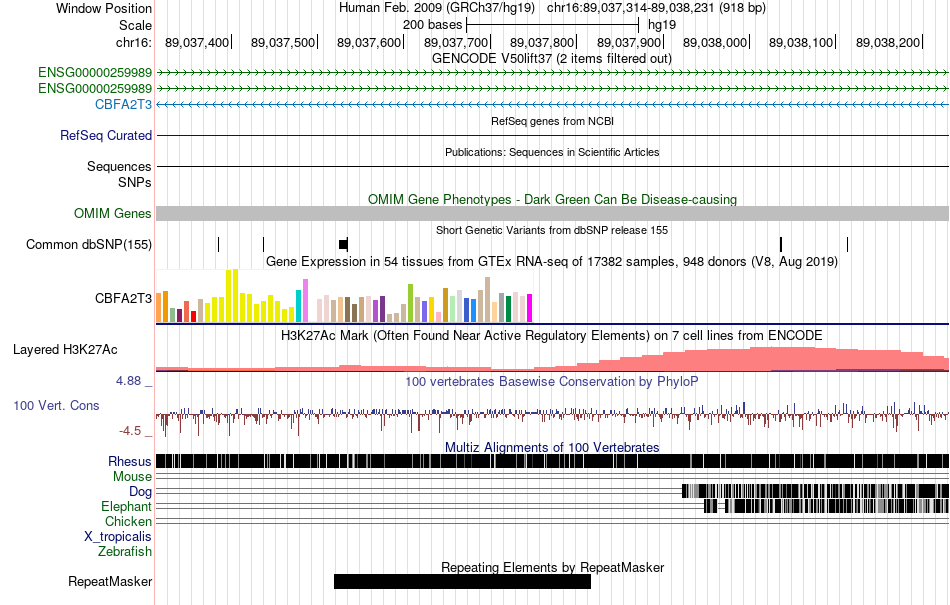
Task: Click the leftmost Common dbSNP variant tick
Action: [x=218, y=244]
